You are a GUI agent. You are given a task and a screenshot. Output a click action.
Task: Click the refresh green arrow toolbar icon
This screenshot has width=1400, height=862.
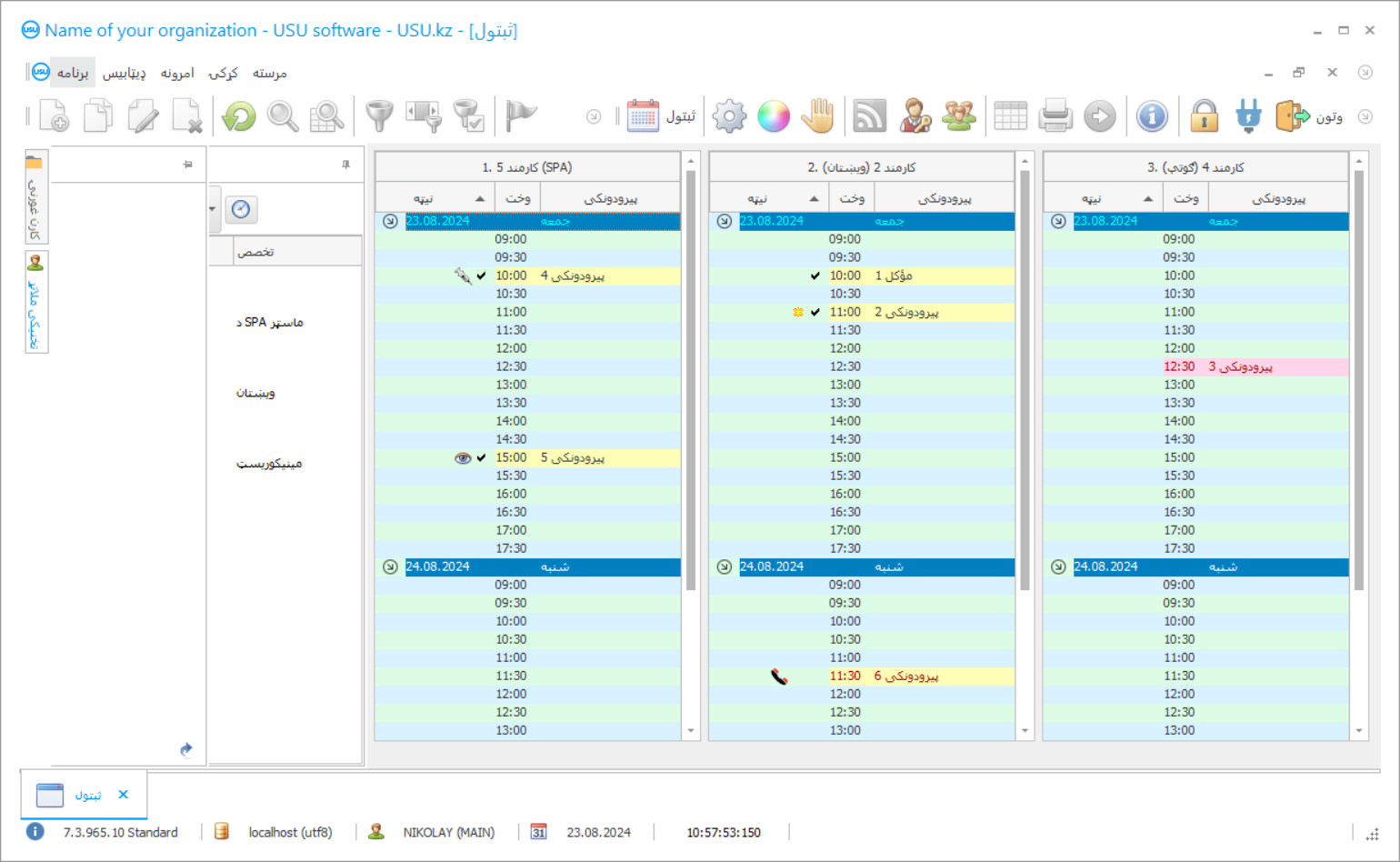[x=239, y=116]
